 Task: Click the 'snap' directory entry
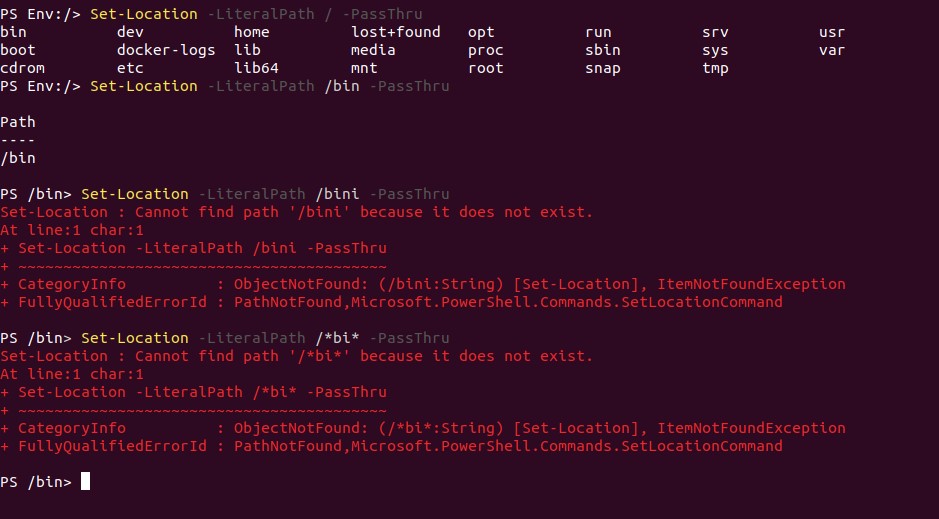[x=603, y=68]
